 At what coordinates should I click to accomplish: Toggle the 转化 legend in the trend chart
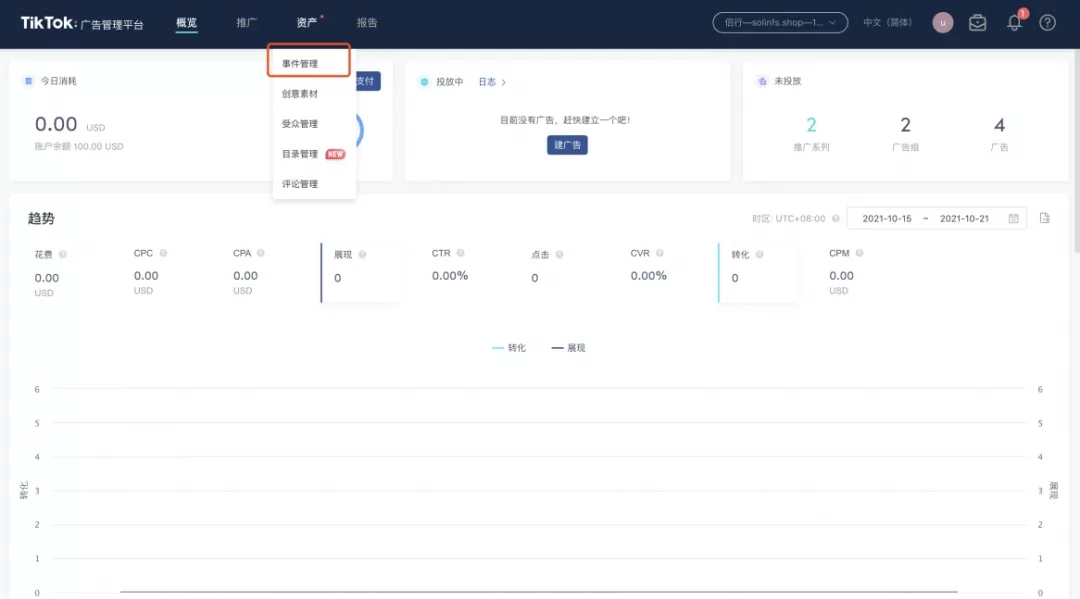tap(508, 347)
